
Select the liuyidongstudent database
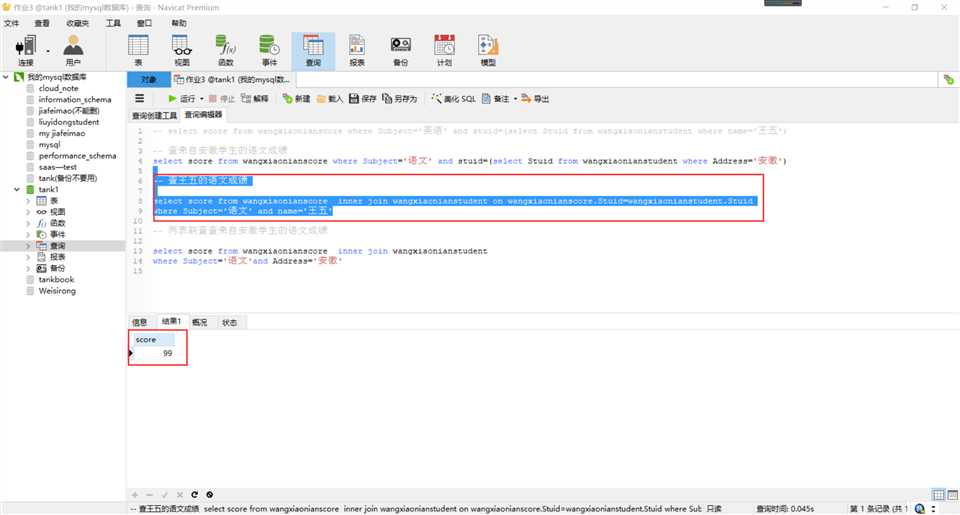click(69, 122)
